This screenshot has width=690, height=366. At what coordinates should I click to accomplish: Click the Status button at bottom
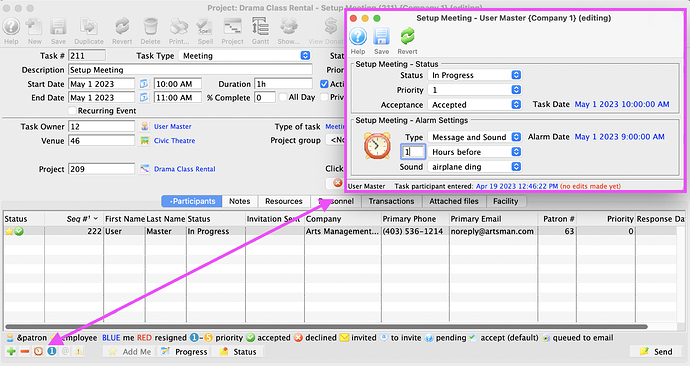238,351
